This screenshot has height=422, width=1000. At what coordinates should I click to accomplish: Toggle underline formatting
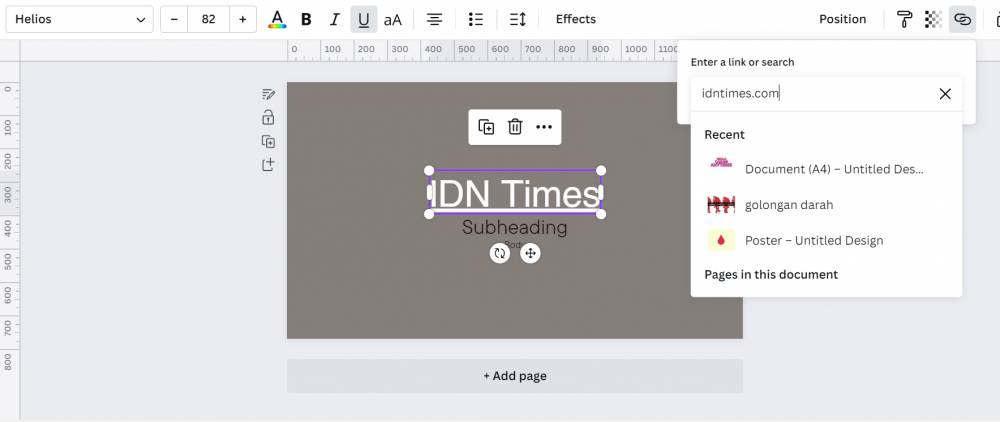364,19
